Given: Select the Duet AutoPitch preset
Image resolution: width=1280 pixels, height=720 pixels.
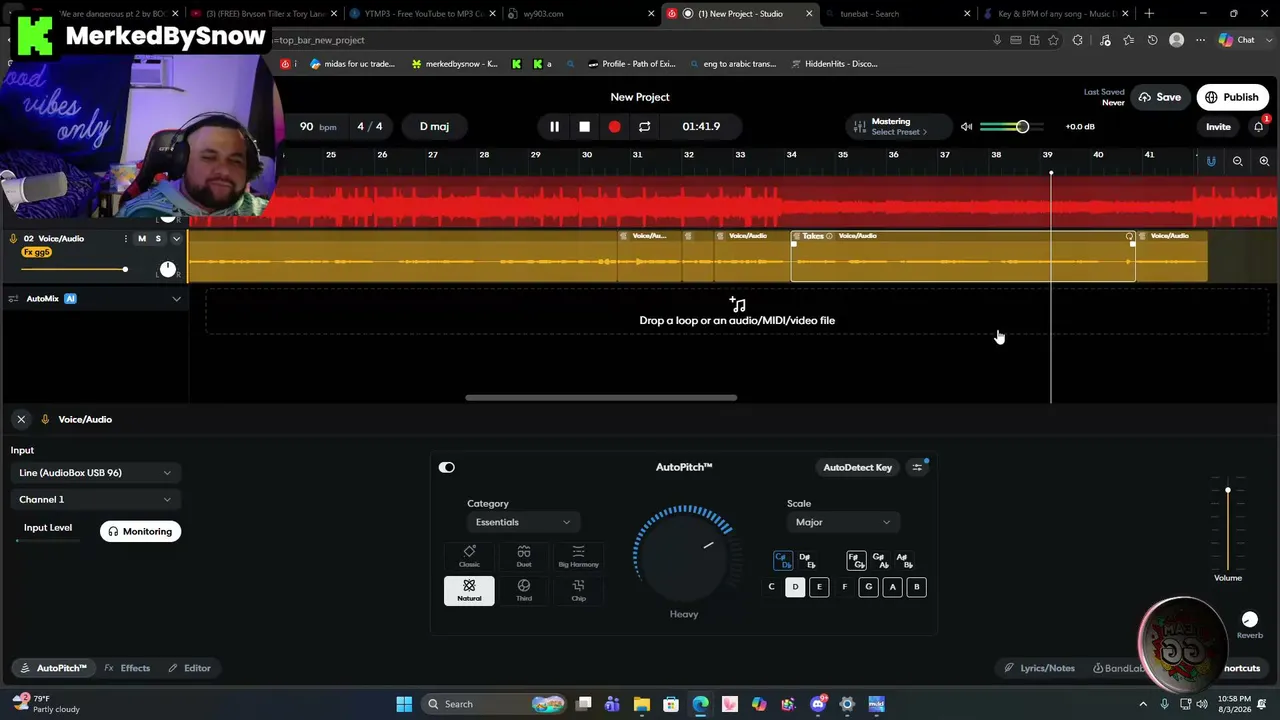Looking at the screenshot, I should click(524, 557).
